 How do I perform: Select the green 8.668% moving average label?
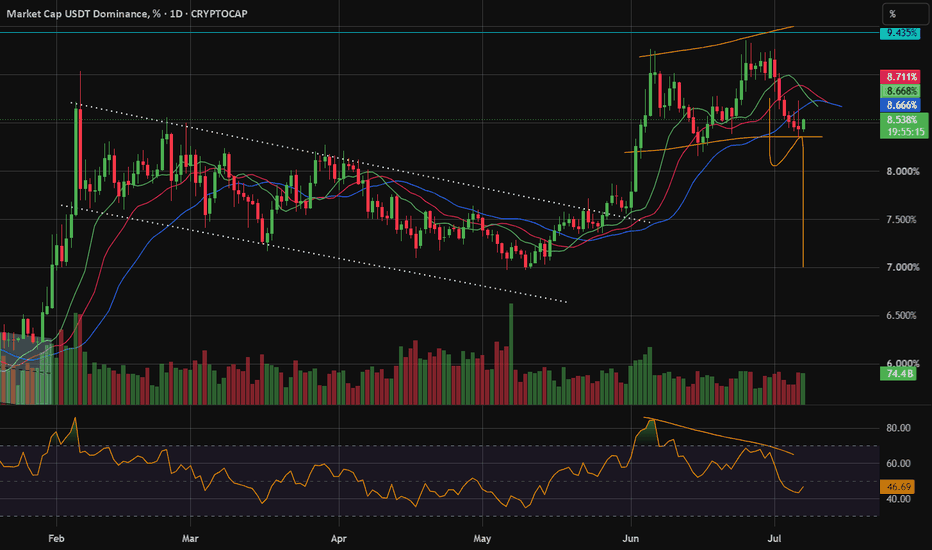coord(900,91)
